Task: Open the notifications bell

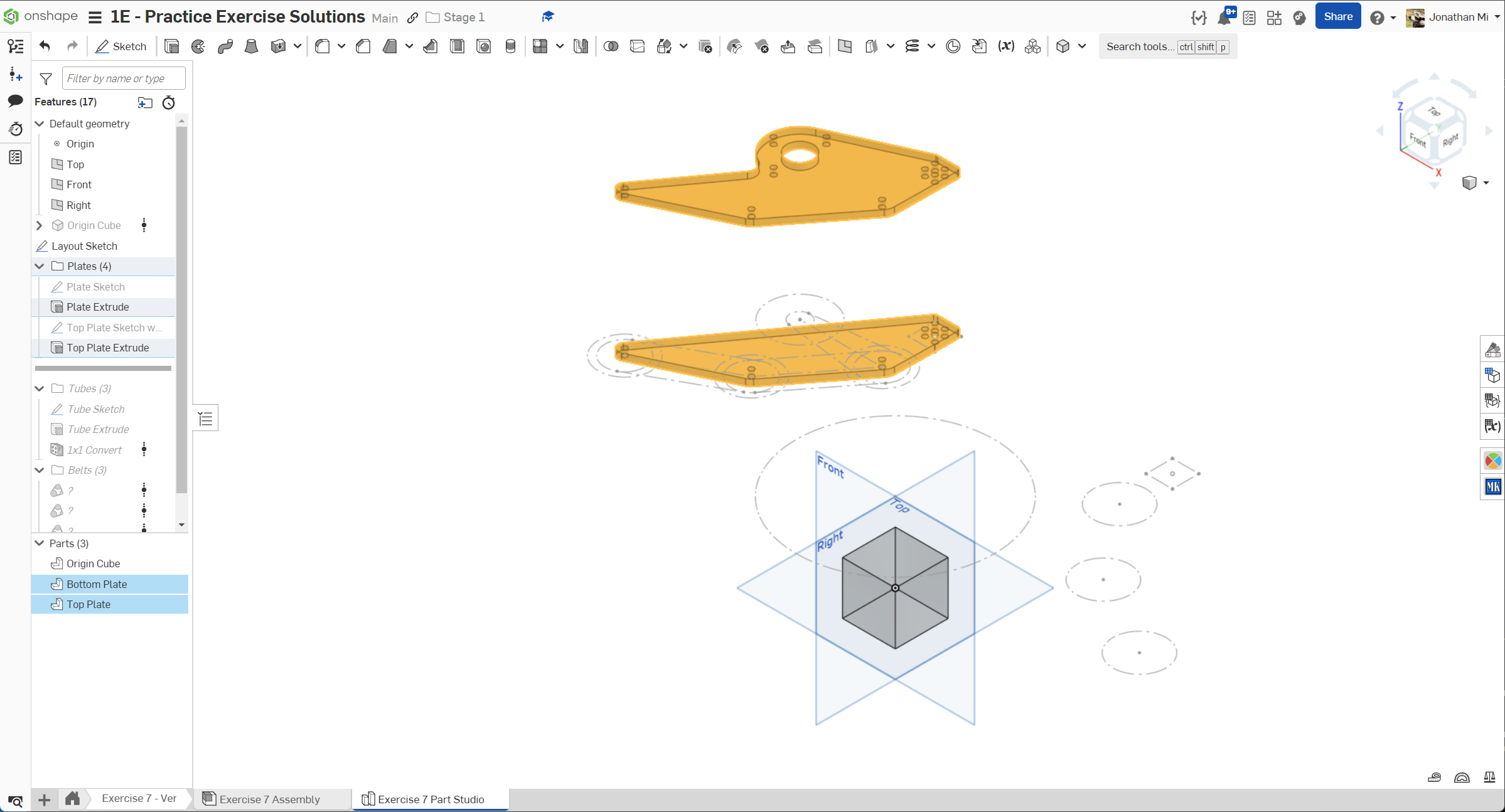Action: pyautogui.click(x=1224, y=18)
